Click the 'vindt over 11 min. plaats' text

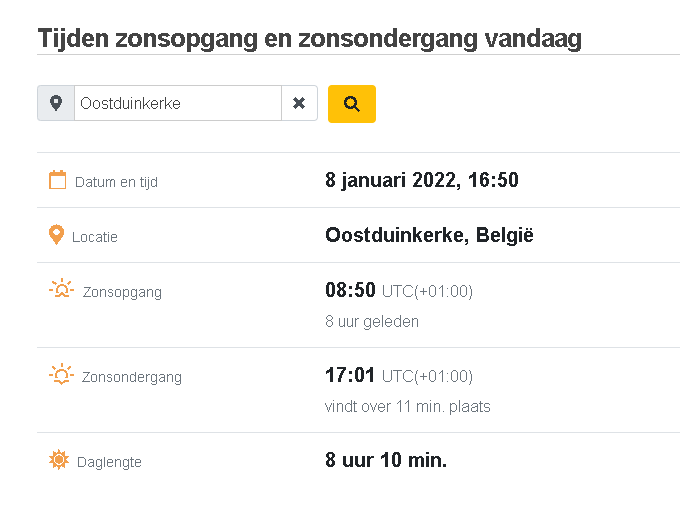tap(408, 407)
